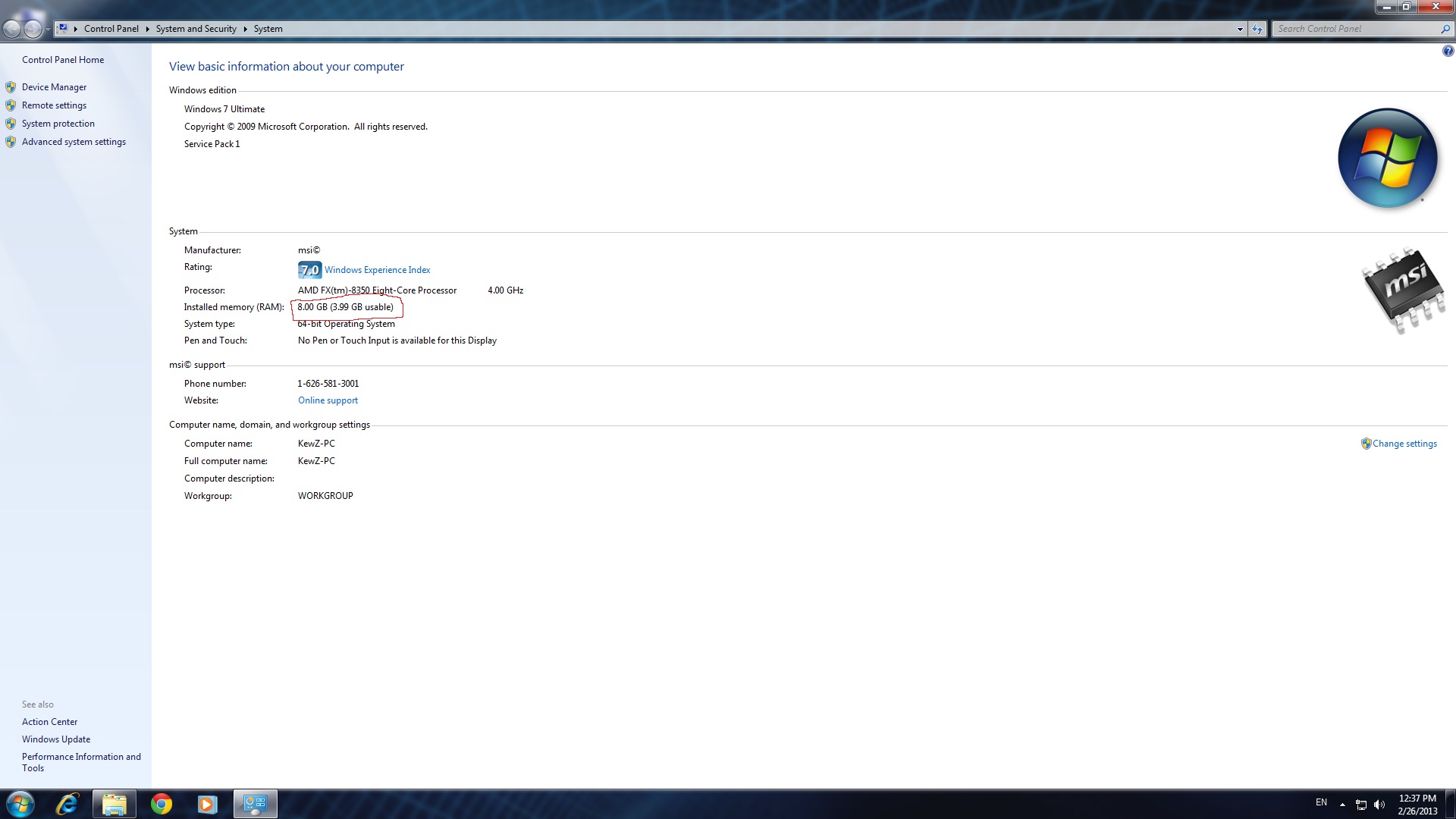Click the address bar refresh icon
The height and width of the screenshot is (819, 1456).
coord(1257,29)
